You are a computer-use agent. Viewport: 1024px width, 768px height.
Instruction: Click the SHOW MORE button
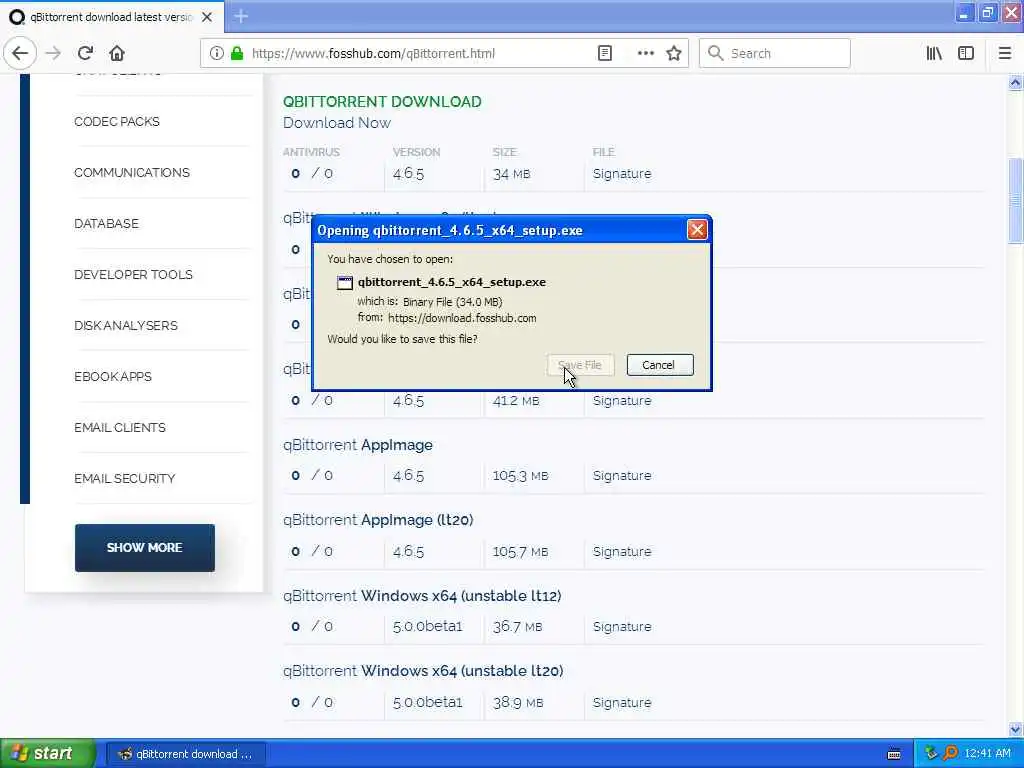click(144, 547)
